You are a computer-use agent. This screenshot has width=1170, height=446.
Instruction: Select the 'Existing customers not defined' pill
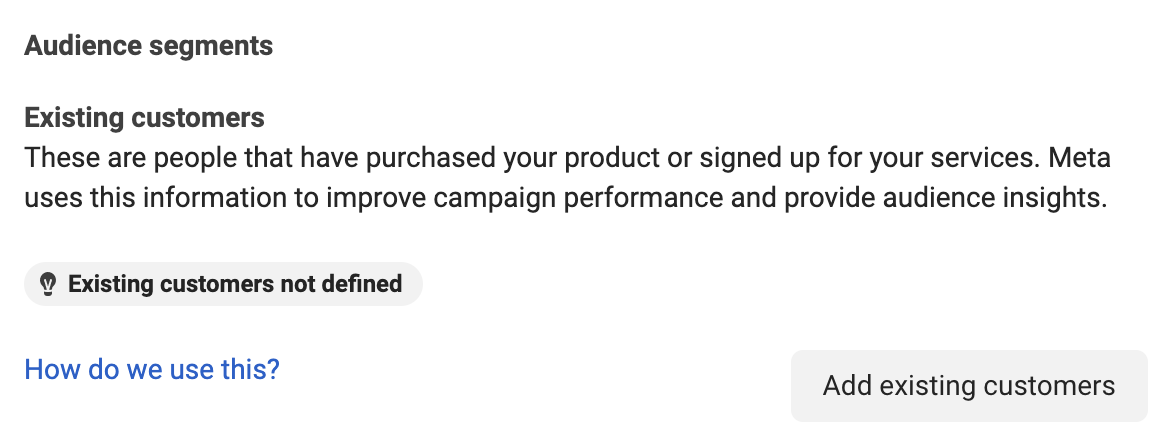(223, 284)
